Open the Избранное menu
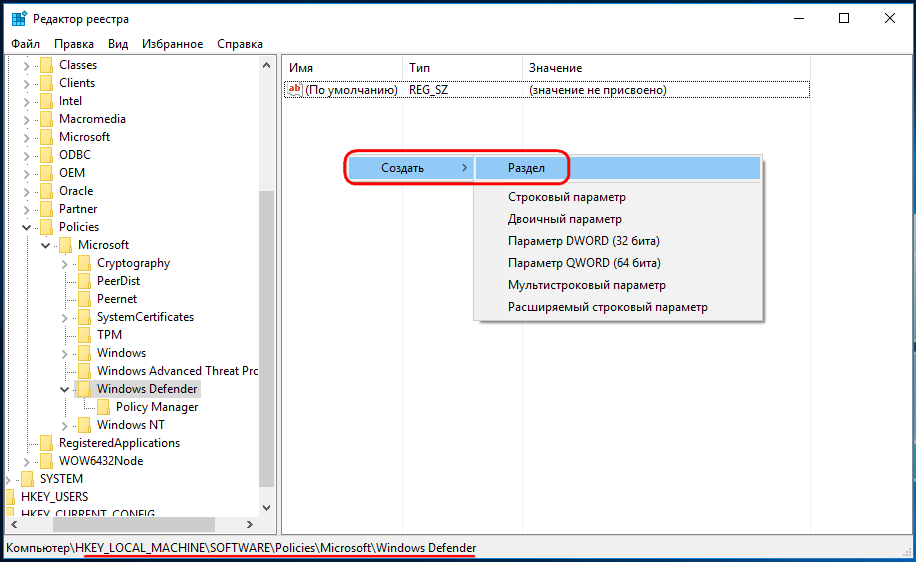Image resolution: width=916 pixels, height=562 pixels. 172,44
